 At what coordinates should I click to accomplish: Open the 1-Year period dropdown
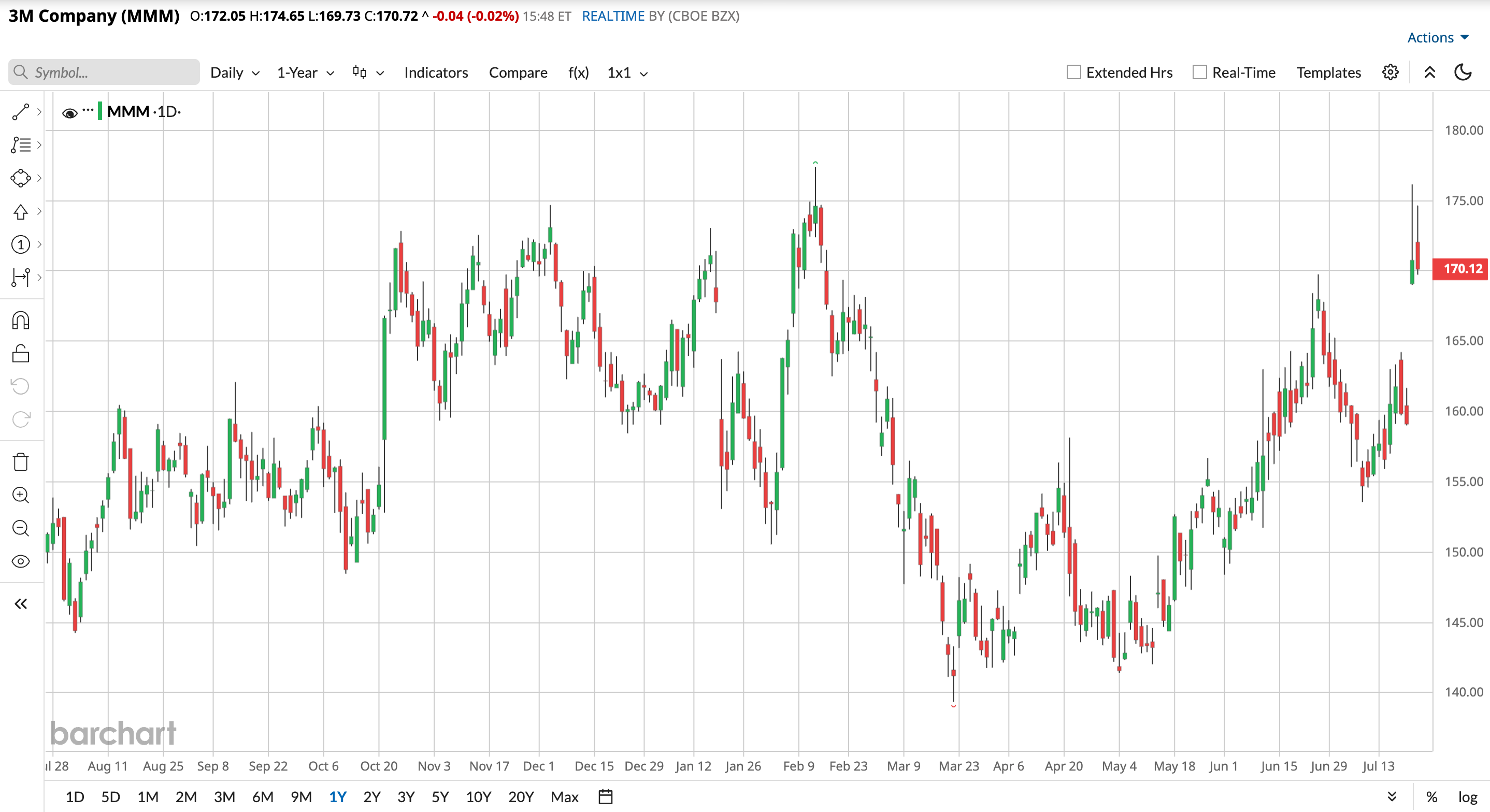[x=305, y=73]
